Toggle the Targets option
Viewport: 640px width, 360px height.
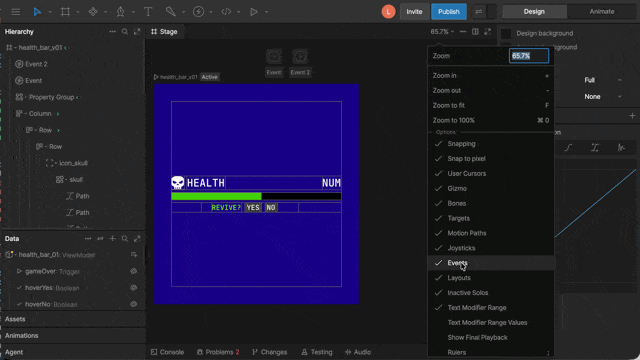click(491, 218)
